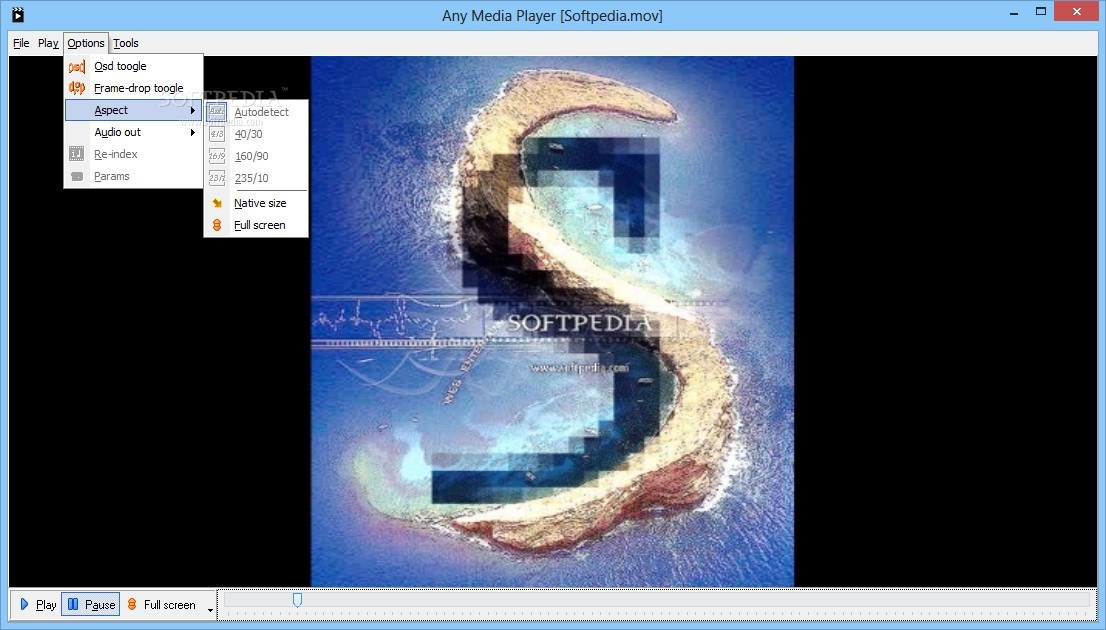Click the Full screen icon in submenu
Screen dimensions: 1106x630
pyautogui.click(x=217, y=225)
